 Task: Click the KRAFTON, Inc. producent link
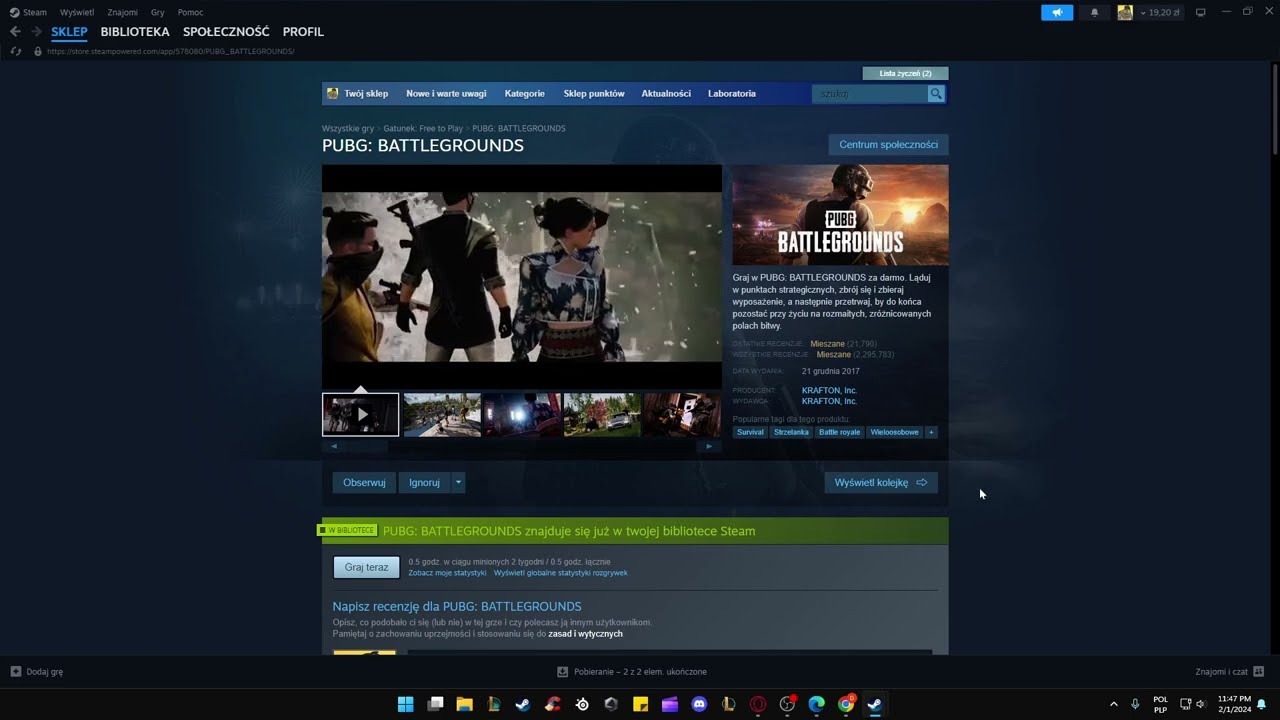coord(829,390)
